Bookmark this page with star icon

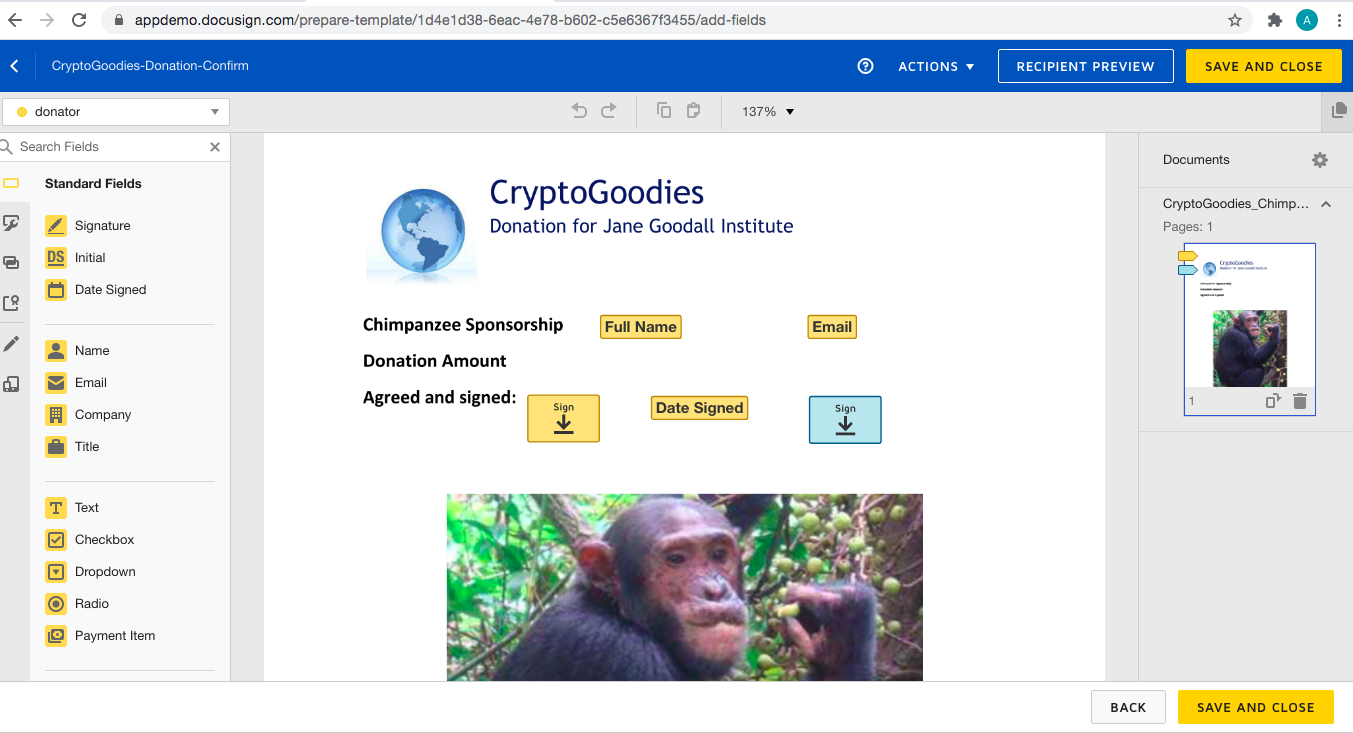point(1235,20)
